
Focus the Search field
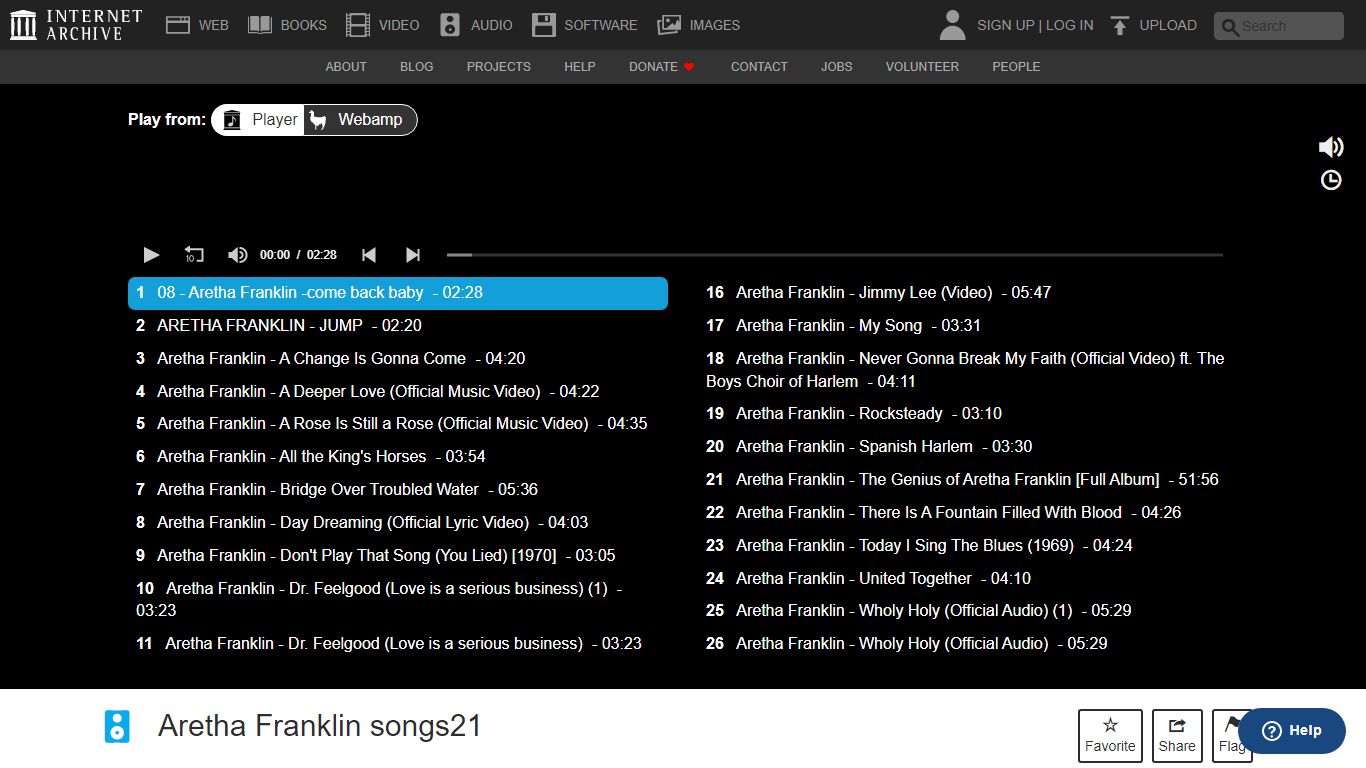1279,26
